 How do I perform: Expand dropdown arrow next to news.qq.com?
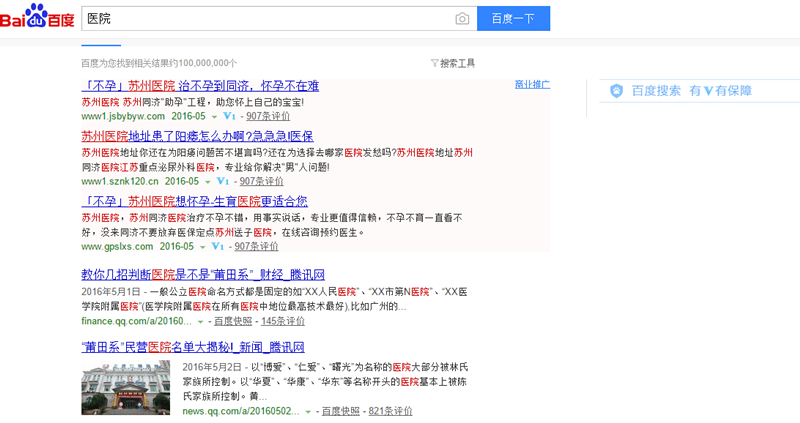pos(308,412)
